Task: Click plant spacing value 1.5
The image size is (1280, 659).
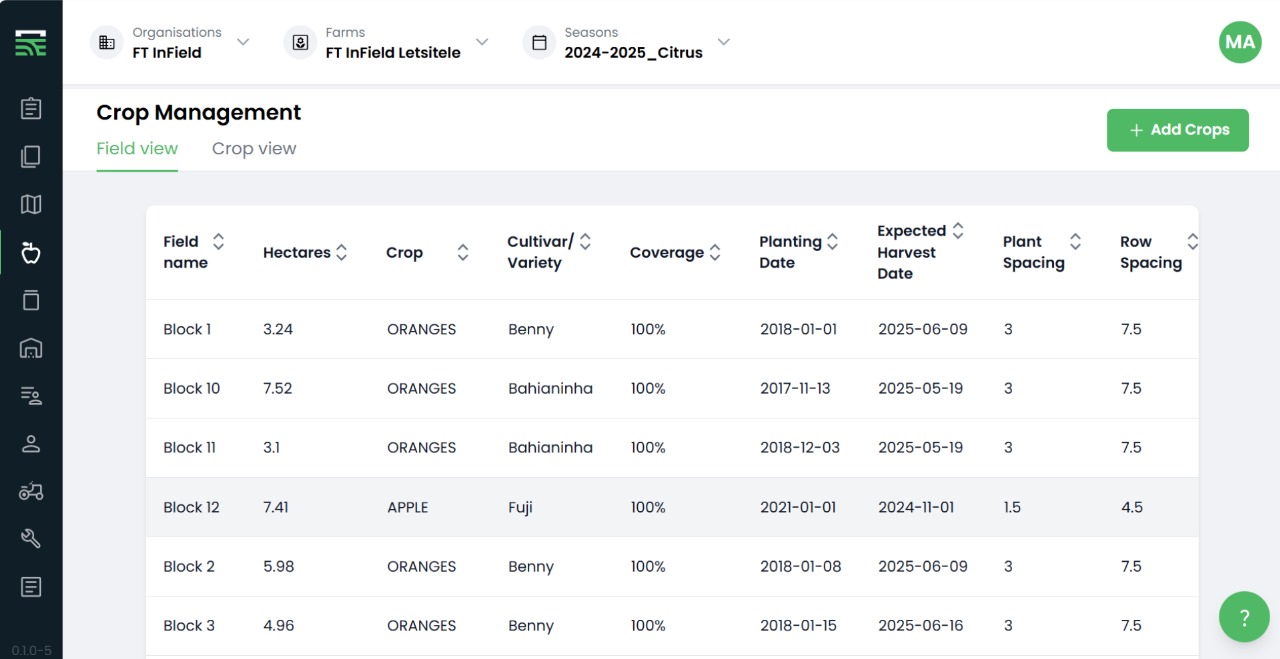Action: 1012,507
